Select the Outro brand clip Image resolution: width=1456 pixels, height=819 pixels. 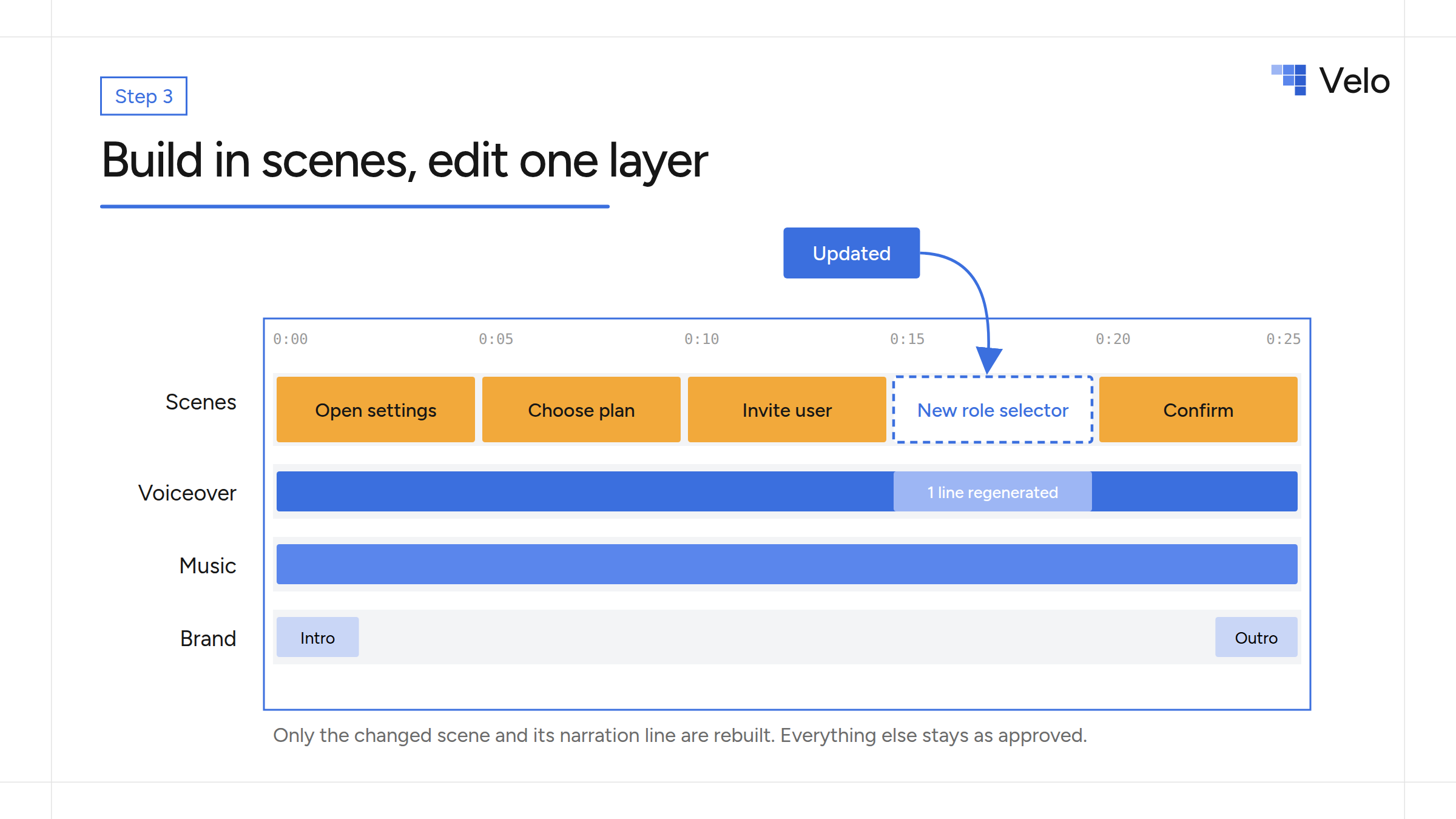1256,637
